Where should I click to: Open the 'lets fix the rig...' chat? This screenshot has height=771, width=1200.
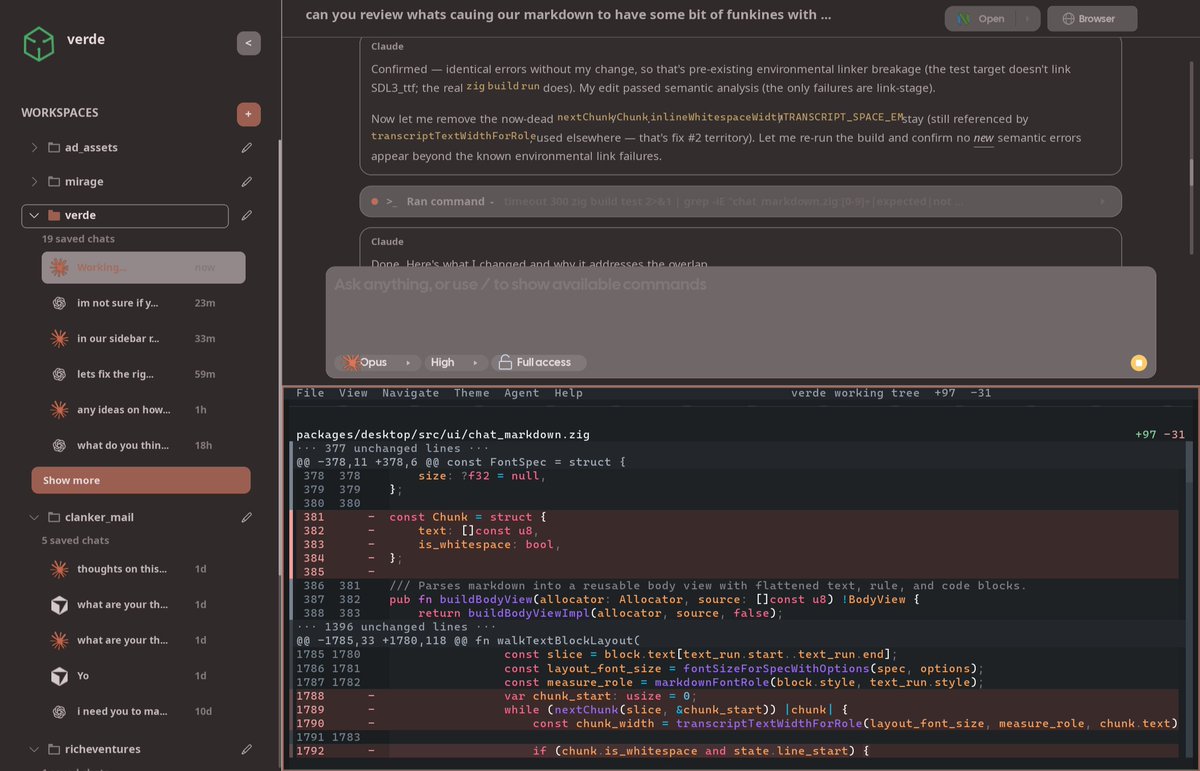pyautogui.click(x=143, y=374)
